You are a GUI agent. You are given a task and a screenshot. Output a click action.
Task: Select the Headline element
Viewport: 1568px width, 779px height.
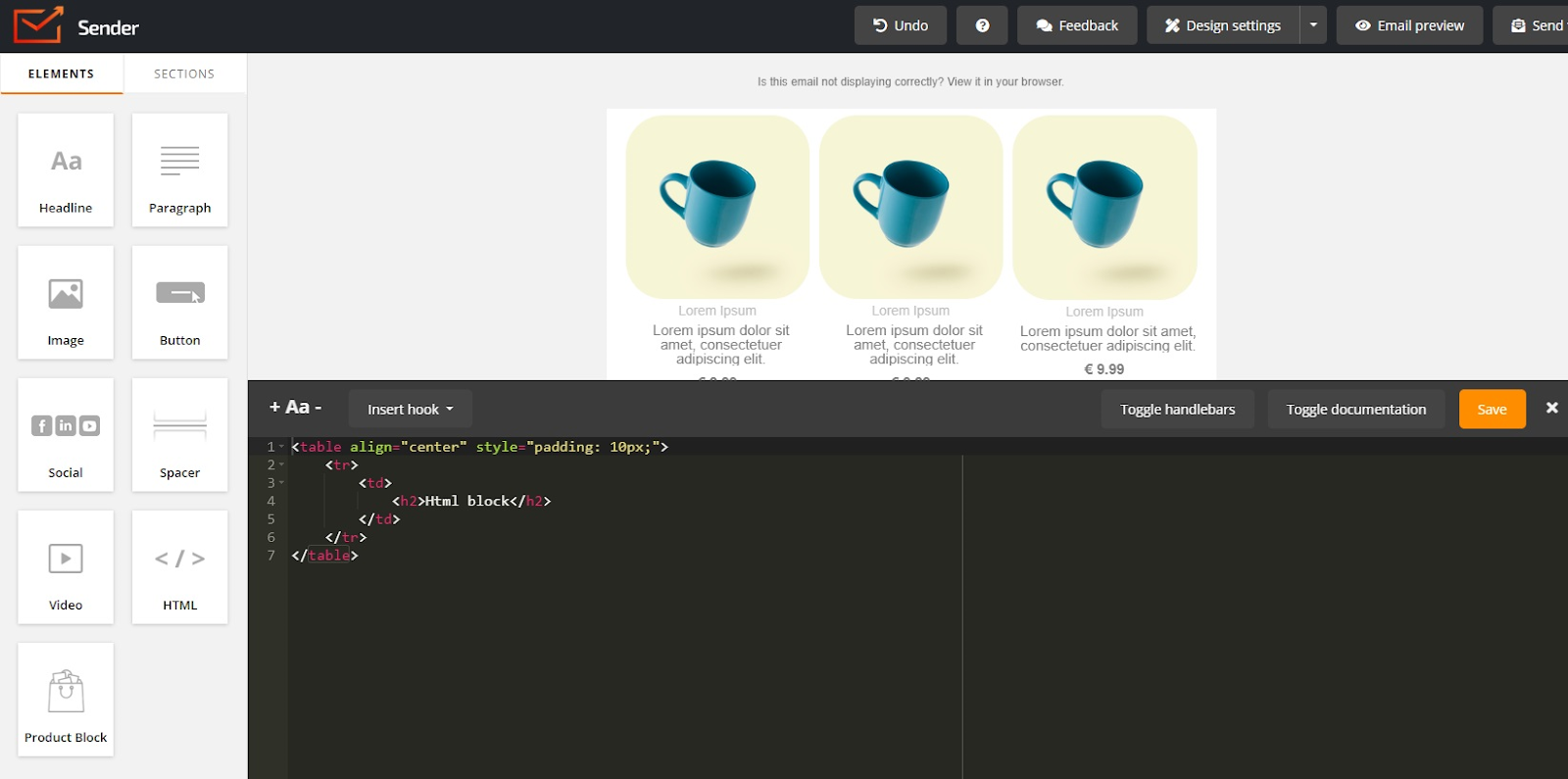coord(66,170)
